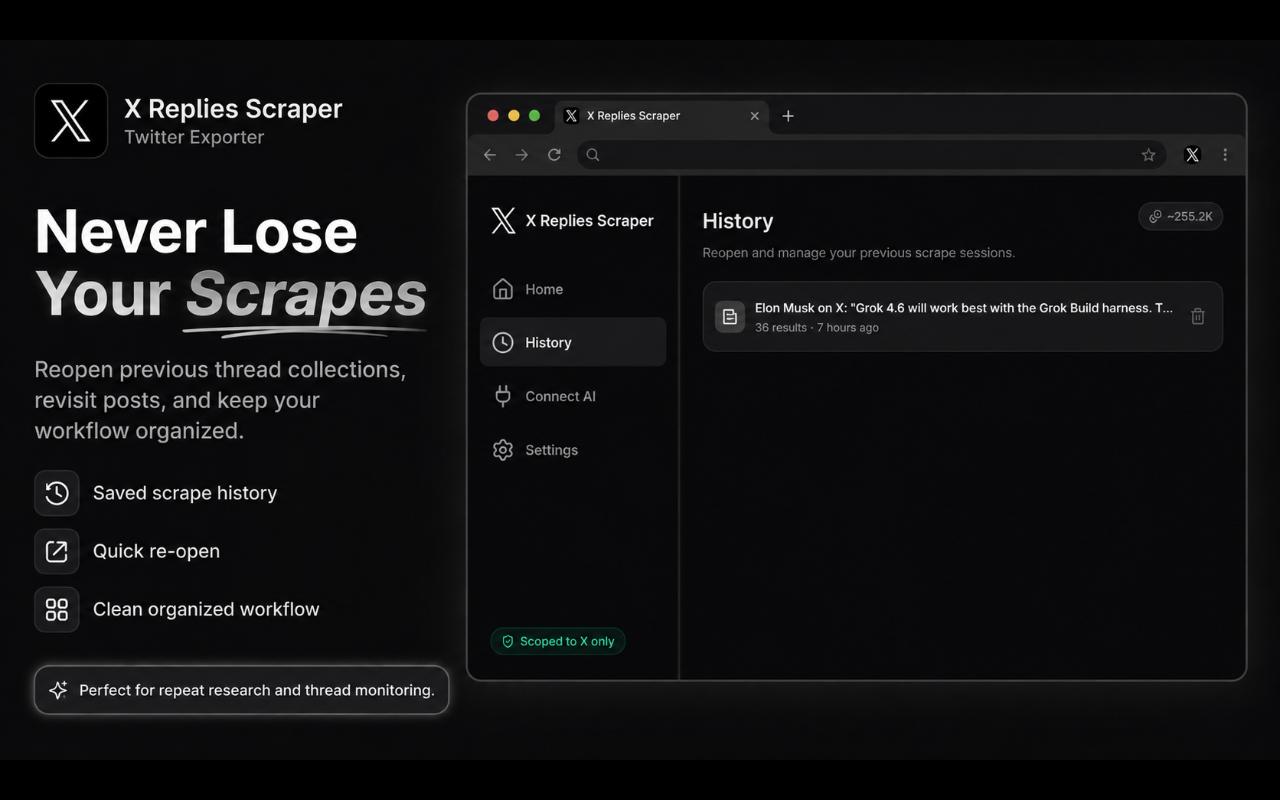This screenshot has width=1280, height=800.
Task: Select History in the sidebar
Action: pos(573,342)
